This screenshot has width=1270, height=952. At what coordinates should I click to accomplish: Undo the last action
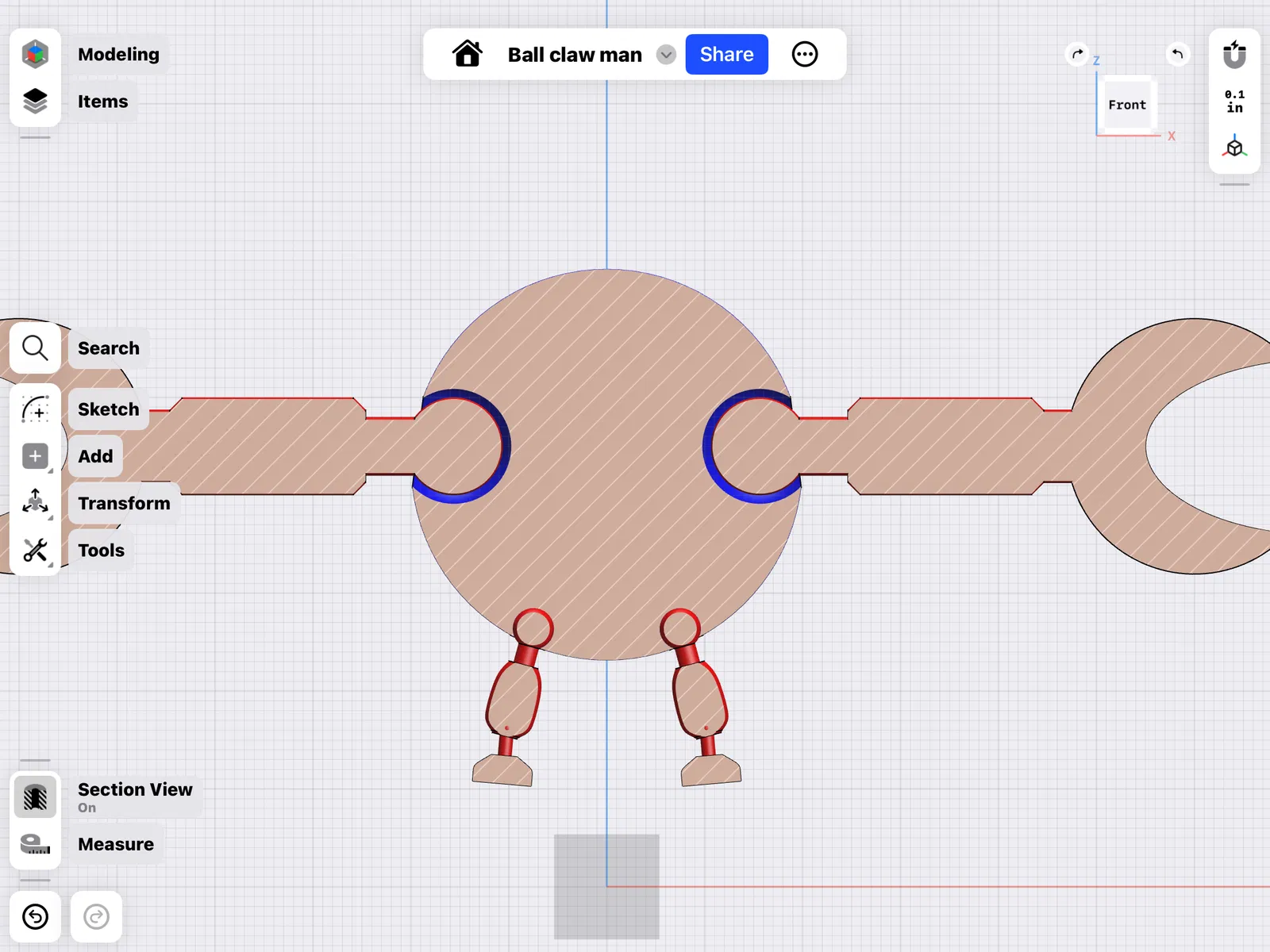(x=35, y=917)
